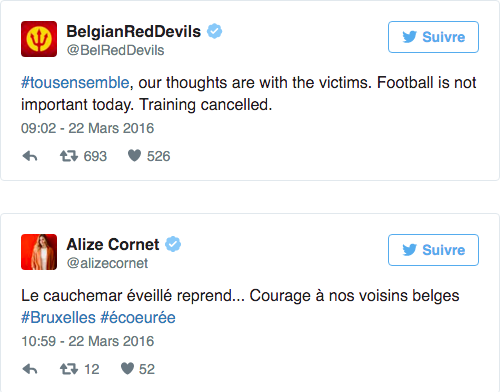
Task: Open the @alizecornet handle
Action: [107, 263]
